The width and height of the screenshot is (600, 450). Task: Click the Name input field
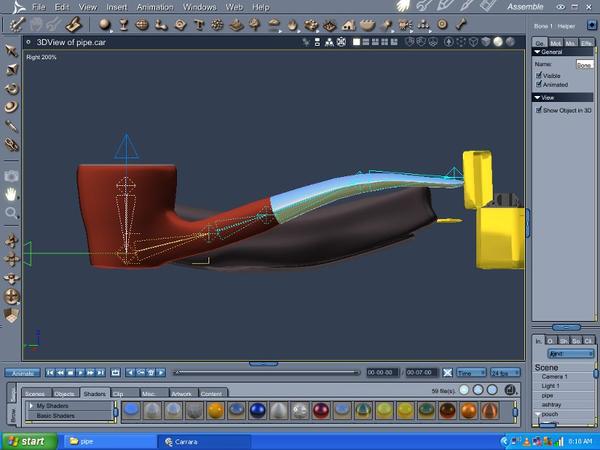click(x=585, y=64)
